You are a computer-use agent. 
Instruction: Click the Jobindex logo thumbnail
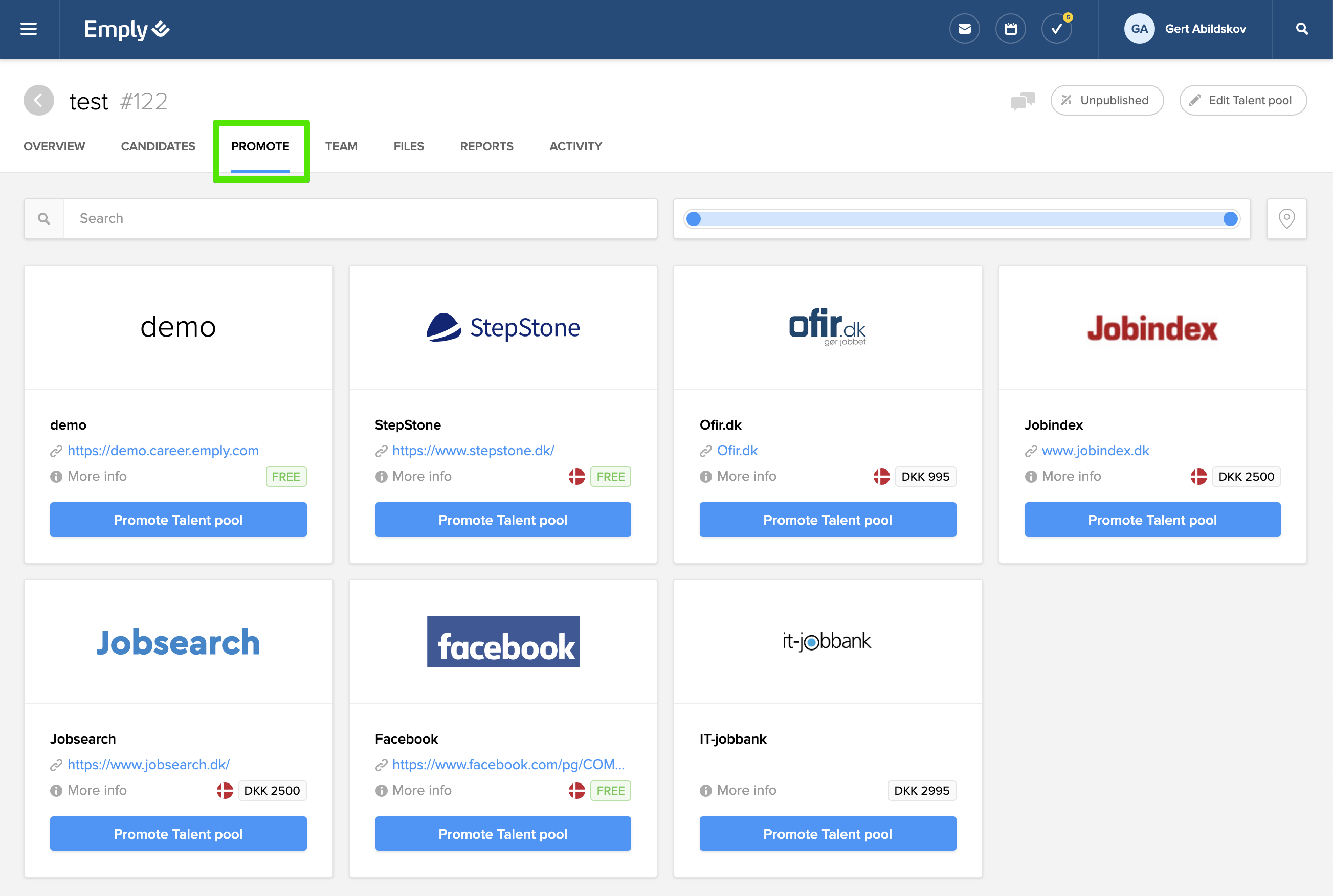(1152, 328)
